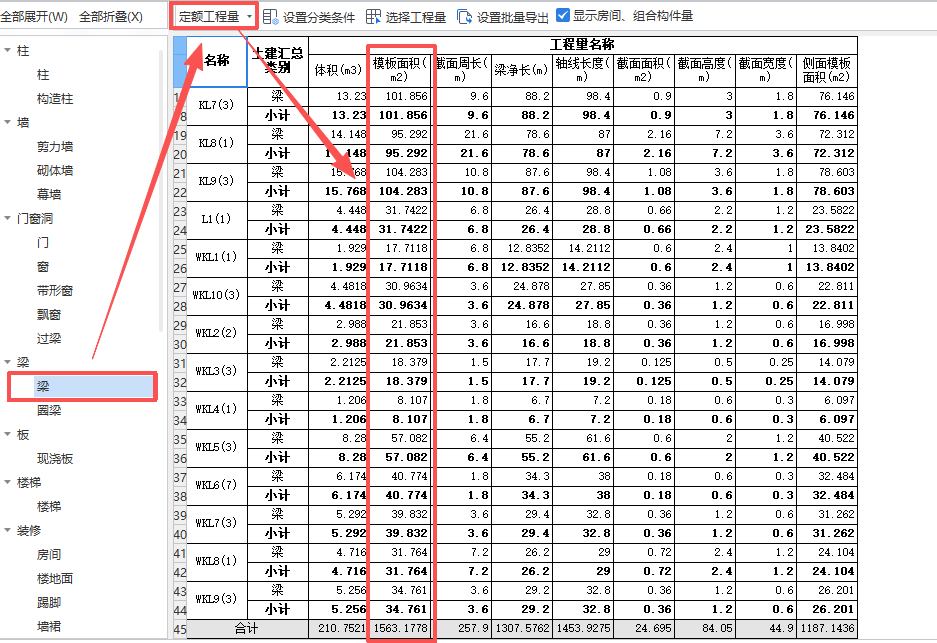937x643 pixels.
Task: Click the 模板面积(m2) column header
Action: [399, 70]
